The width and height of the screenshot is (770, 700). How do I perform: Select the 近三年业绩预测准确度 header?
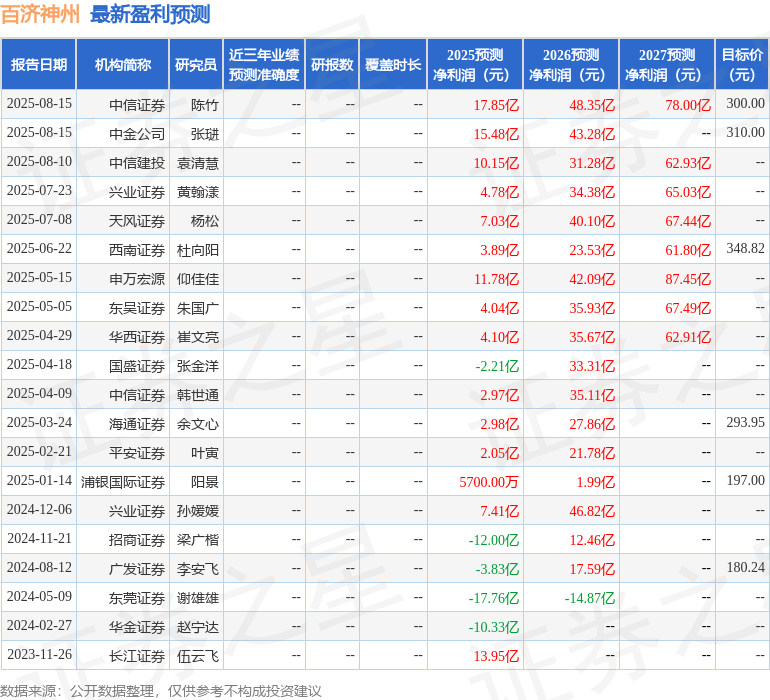264,65
